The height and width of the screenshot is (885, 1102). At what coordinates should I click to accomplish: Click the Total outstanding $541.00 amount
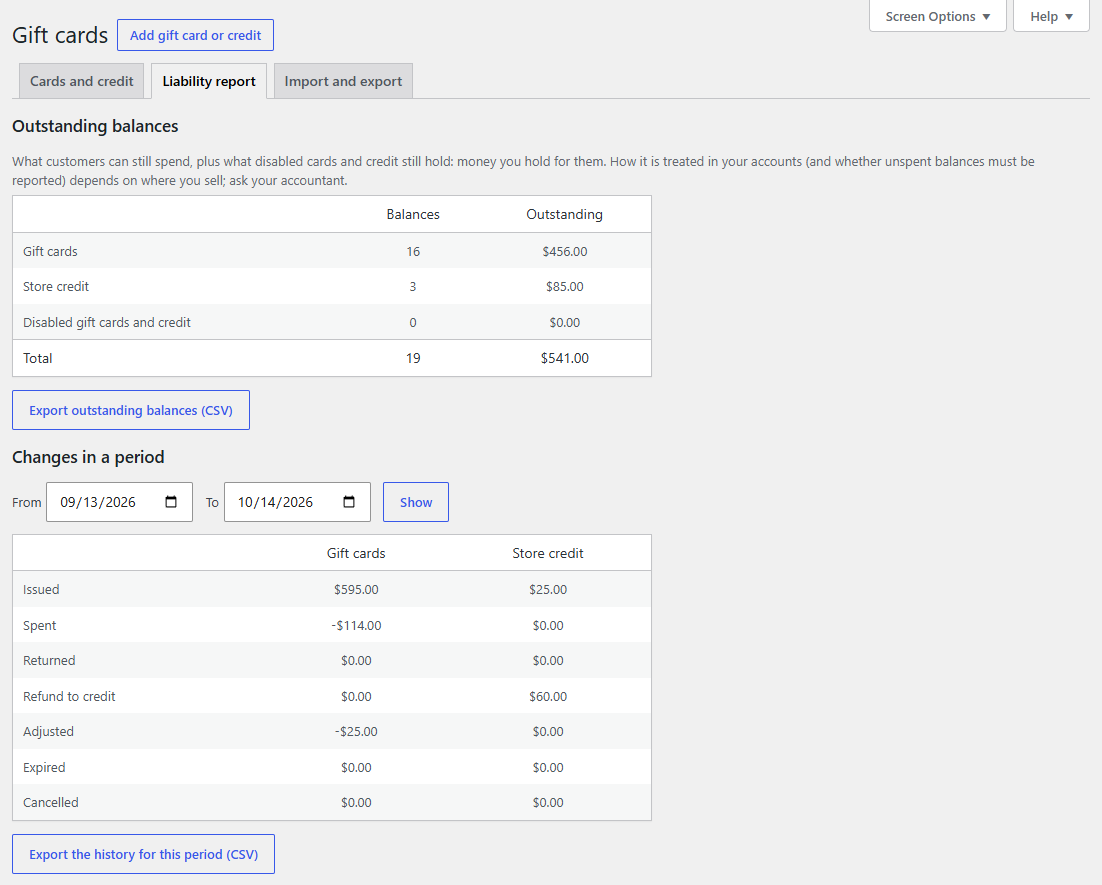(x=564, y=358)
